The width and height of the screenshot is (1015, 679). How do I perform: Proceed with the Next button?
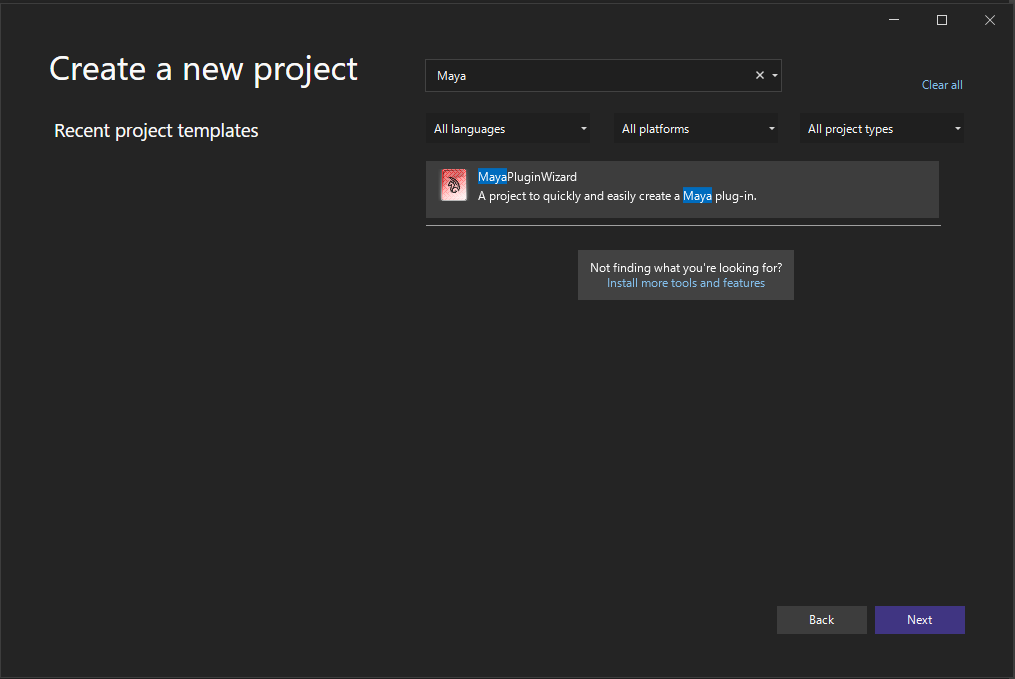[919, 620]
